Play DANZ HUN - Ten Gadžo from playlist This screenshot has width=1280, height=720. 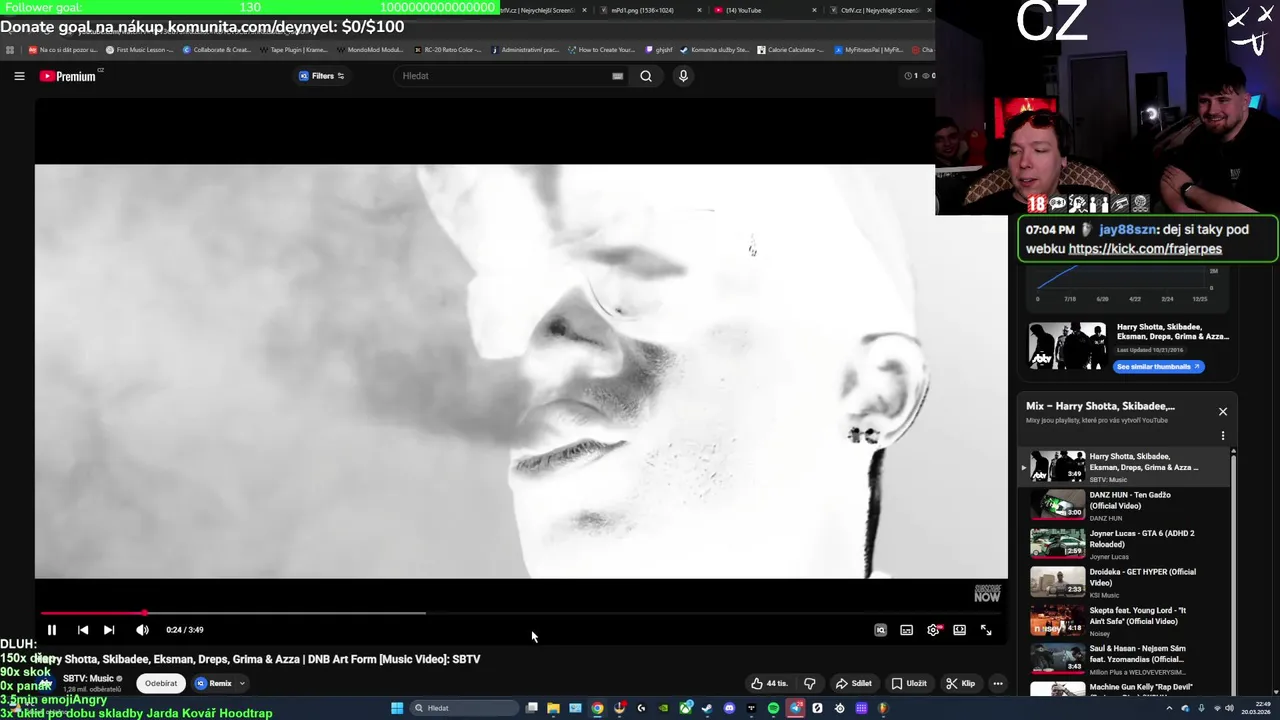(x=1124, y=505)
